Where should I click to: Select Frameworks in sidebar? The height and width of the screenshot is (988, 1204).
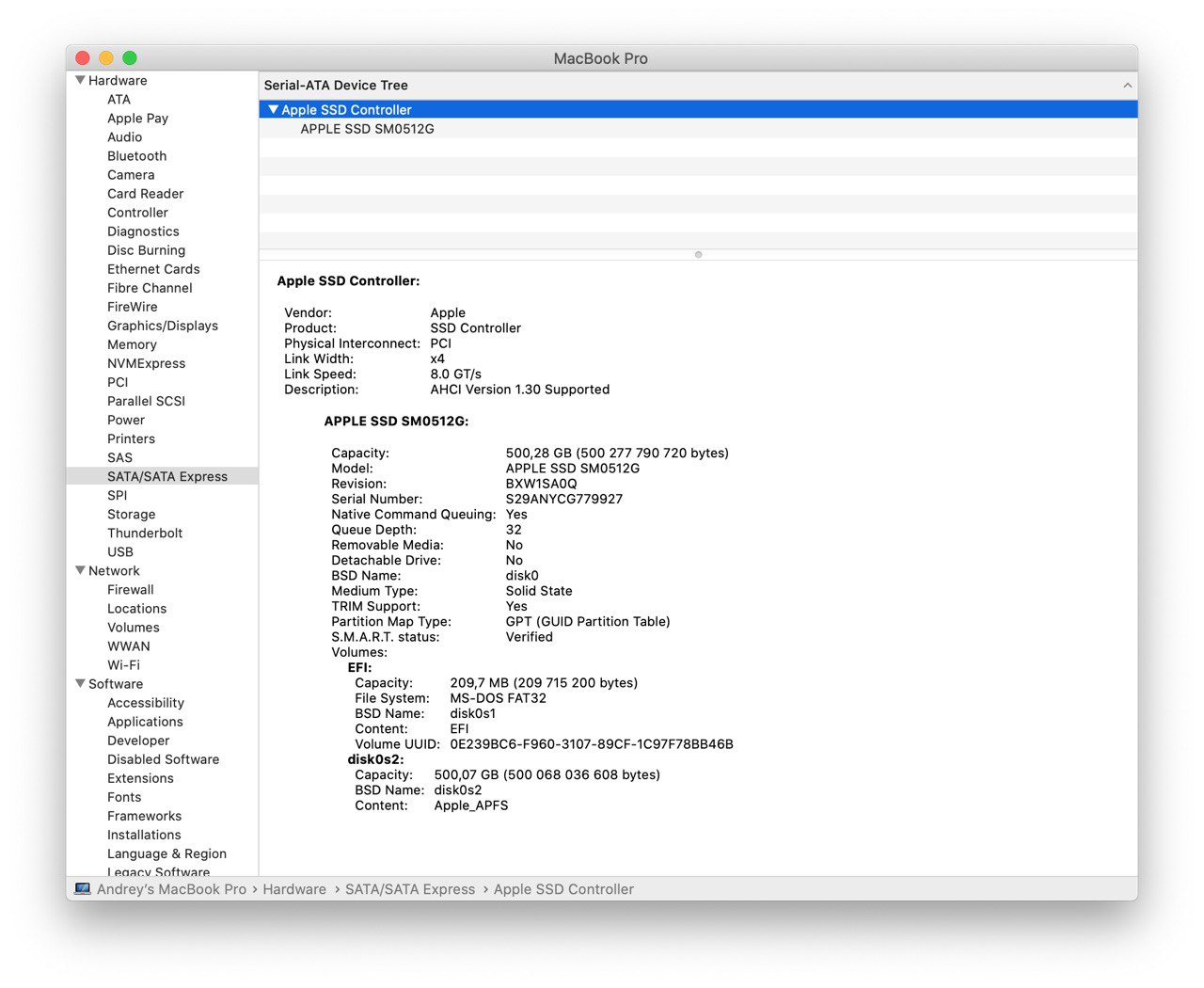(144, 816)
